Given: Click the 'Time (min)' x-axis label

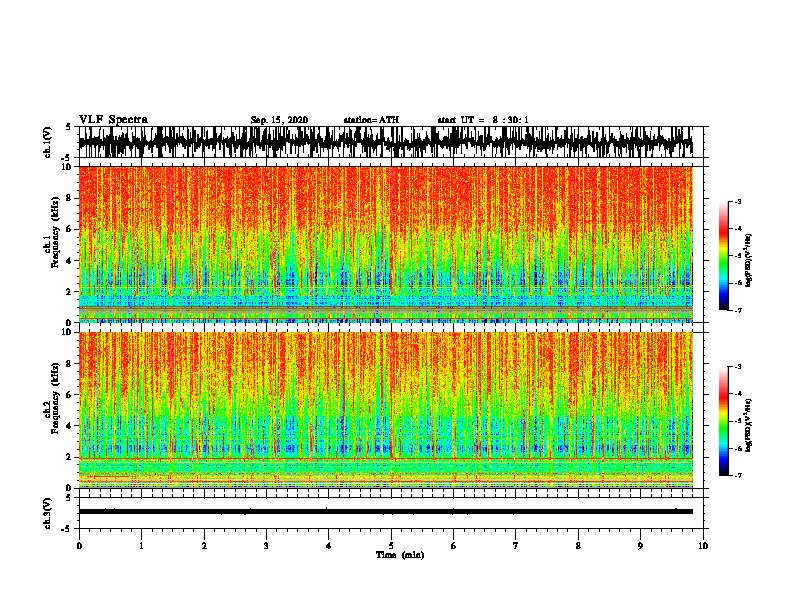Looking at the screenshot, I should [x=400, y=555].
